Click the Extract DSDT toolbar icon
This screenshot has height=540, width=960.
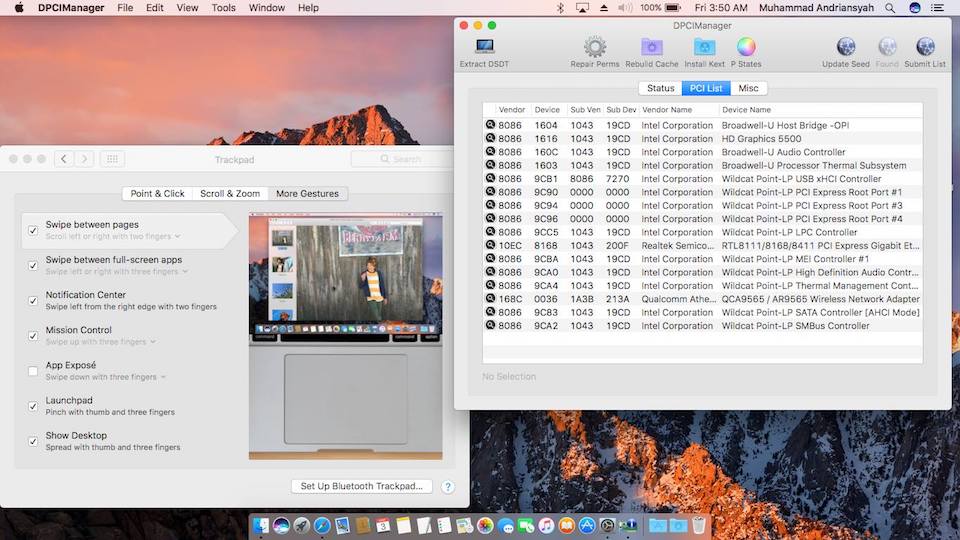[x=485, y=46]
